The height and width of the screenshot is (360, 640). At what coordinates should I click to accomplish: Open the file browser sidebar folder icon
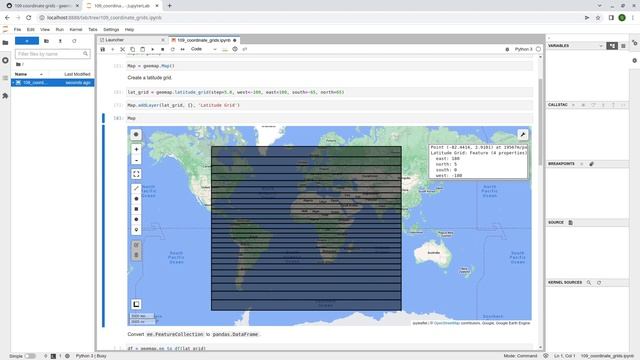click(x=5, y=42)
